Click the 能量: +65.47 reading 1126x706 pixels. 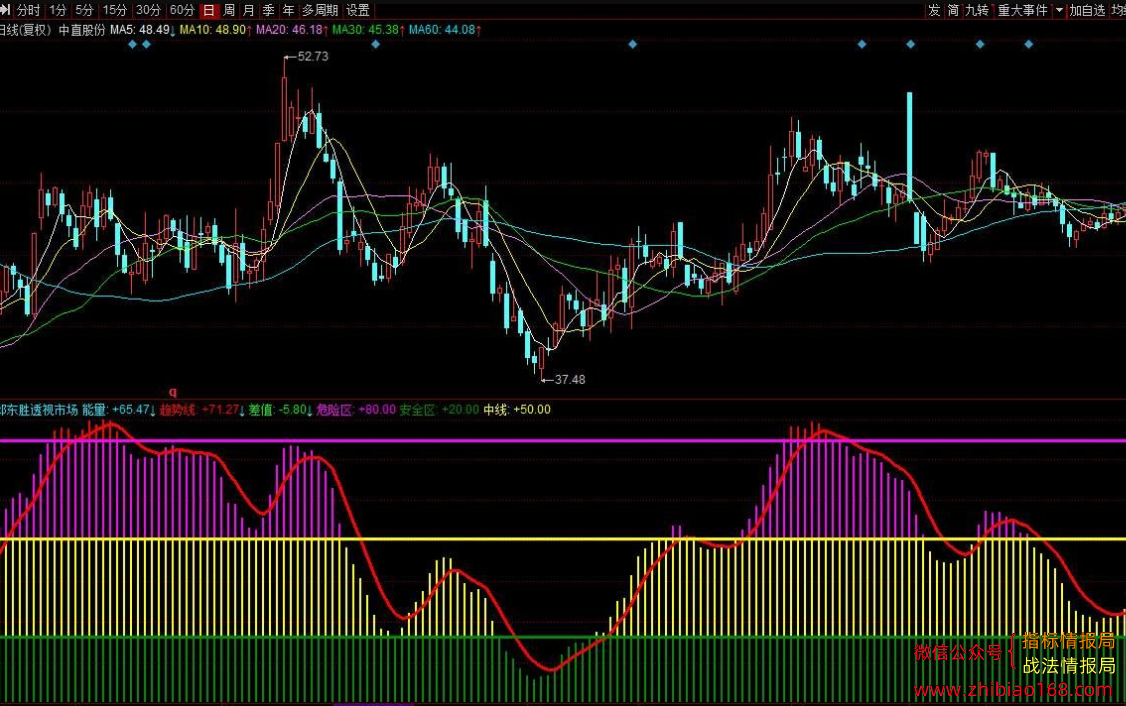pos(118,409)
